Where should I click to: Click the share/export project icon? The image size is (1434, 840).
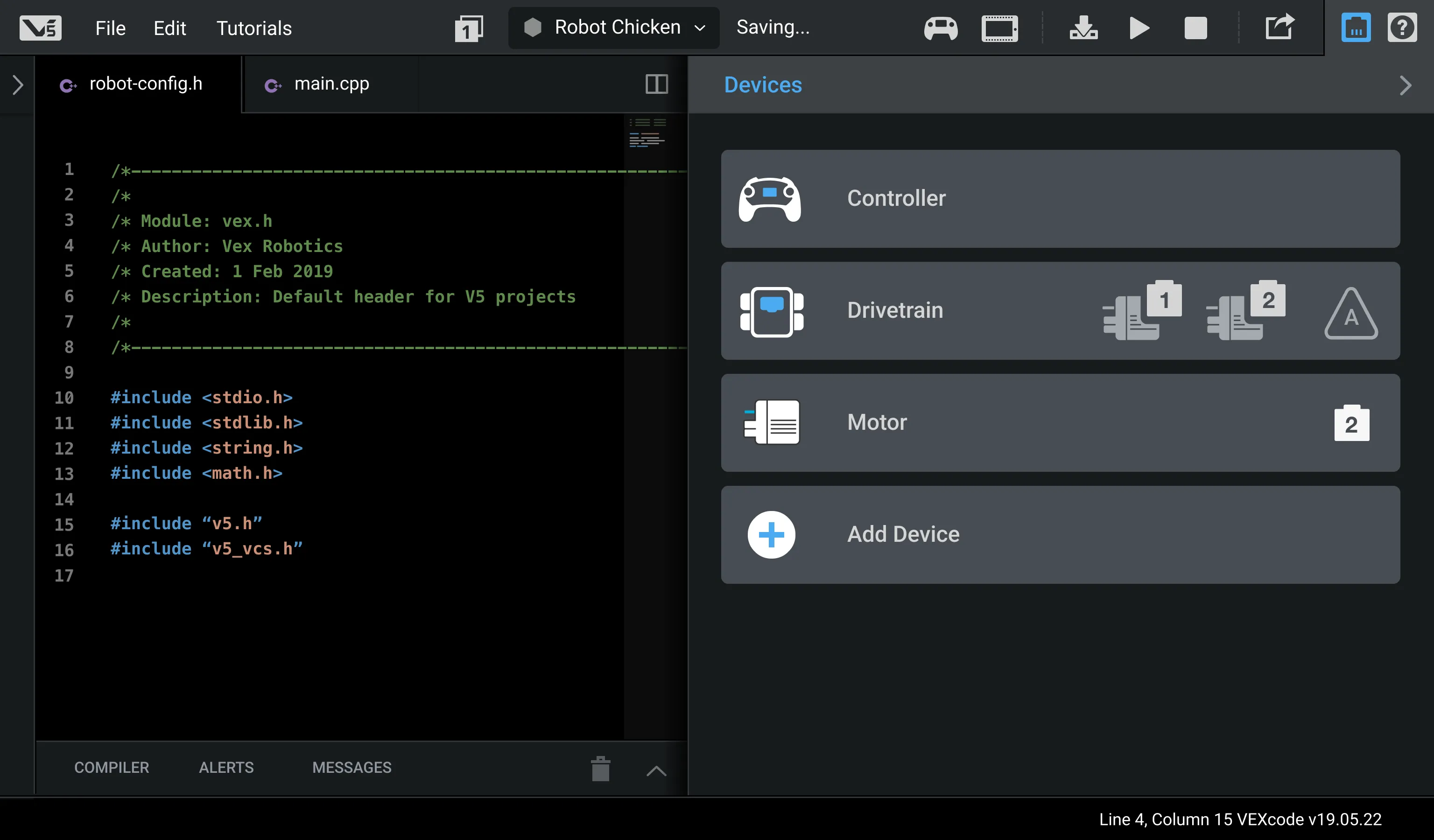pos(1280,27)
